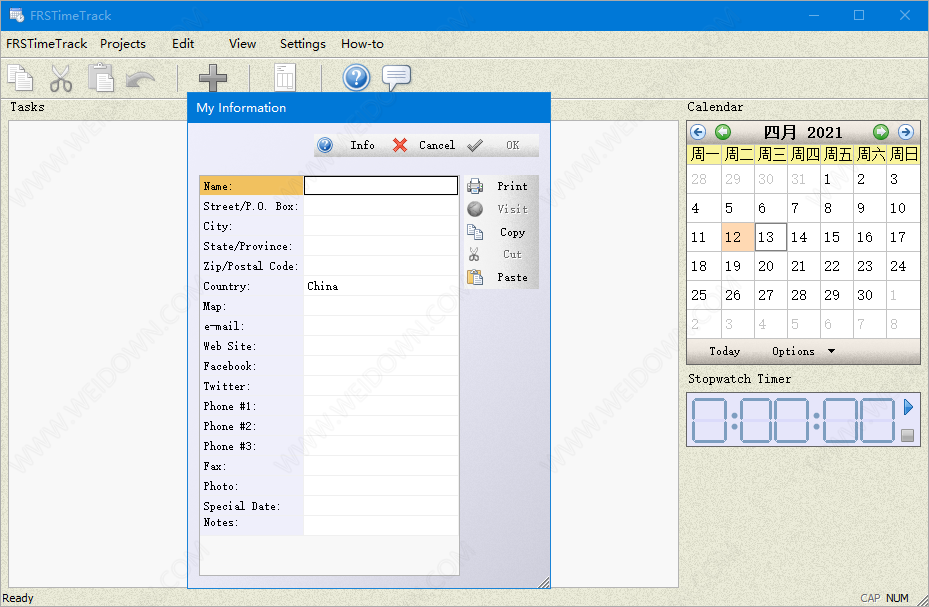This screenshot has width=929, height=607.
Task: Click the Ready status bar text
Action: coord(18,598)
